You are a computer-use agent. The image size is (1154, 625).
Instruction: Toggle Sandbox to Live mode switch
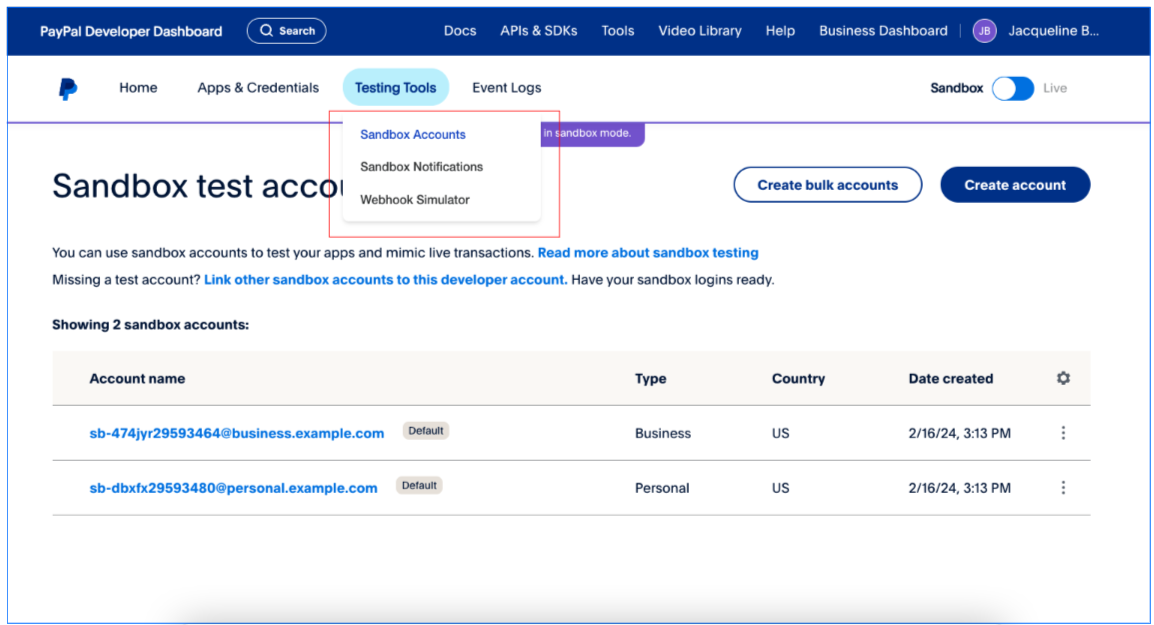click(x=1013, y=88)
